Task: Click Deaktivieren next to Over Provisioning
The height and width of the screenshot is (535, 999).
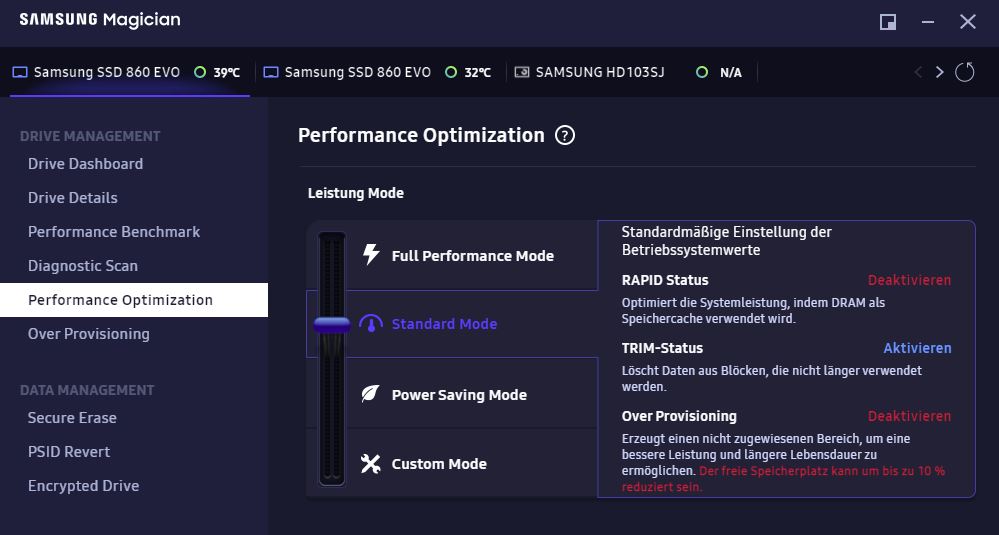Action: (909, 417)
